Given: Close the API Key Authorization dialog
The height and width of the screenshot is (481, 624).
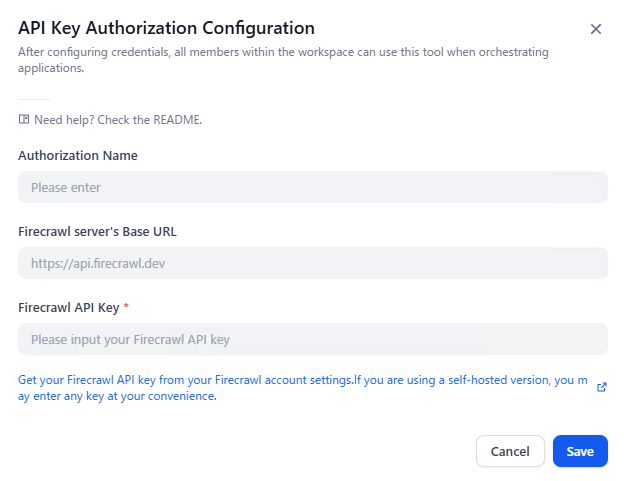Looking at the screenshot, I should [x=596, y=29].
